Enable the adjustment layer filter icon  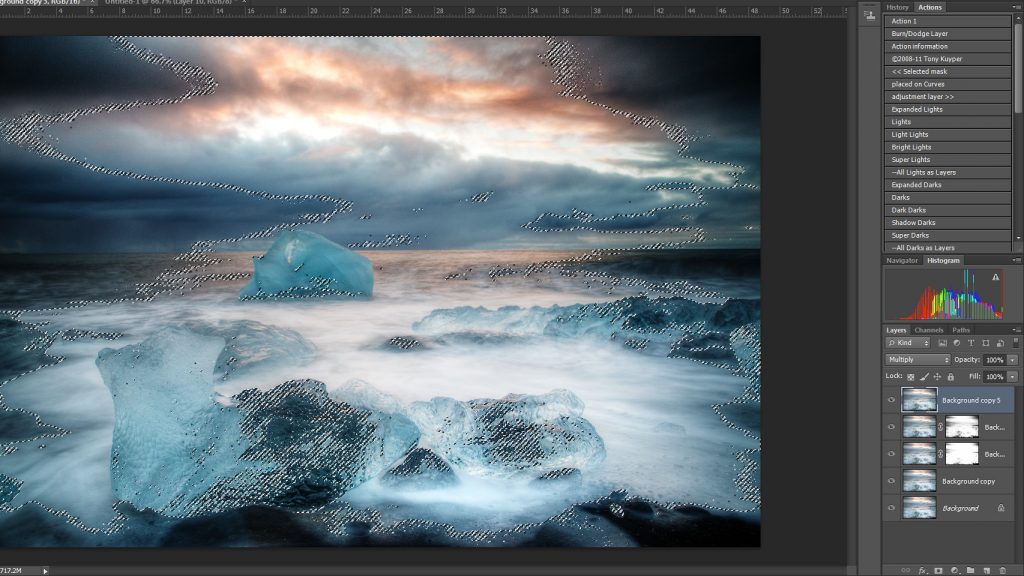pos(957,343)
